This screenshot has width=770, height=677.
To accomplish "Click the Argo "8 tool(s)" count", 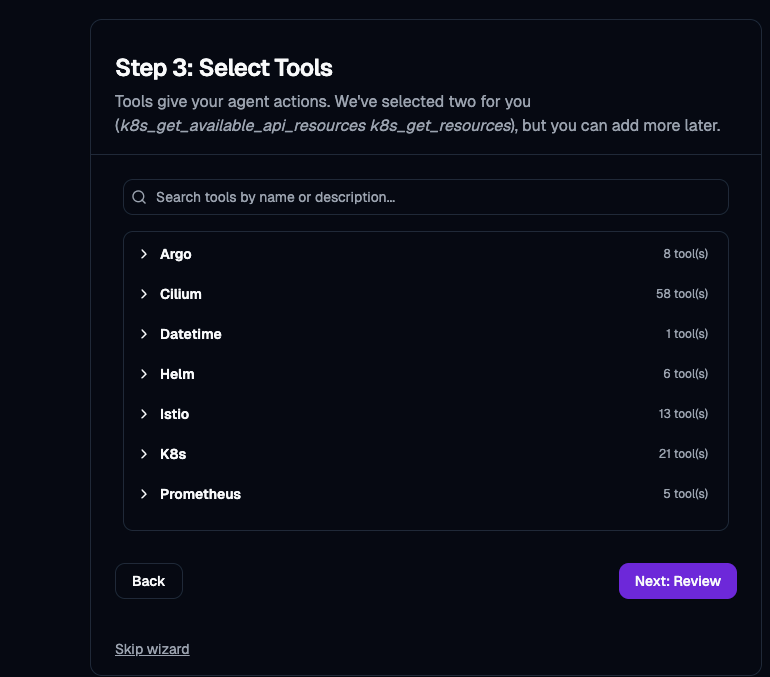I will click(685, 254).
